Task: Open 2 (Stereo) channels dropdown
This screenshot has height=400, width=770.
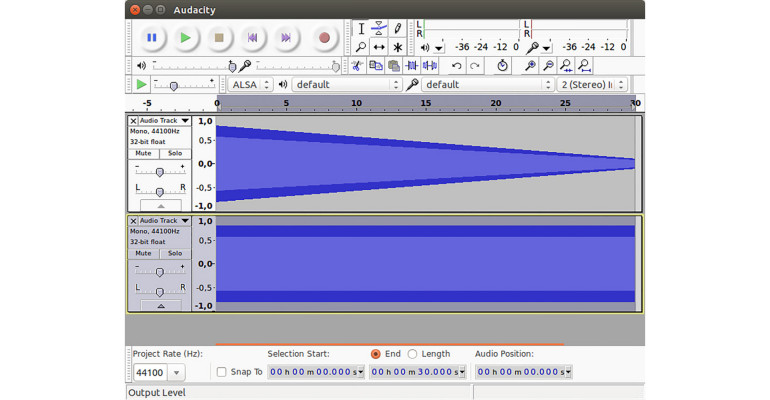Action: (592, 84)
